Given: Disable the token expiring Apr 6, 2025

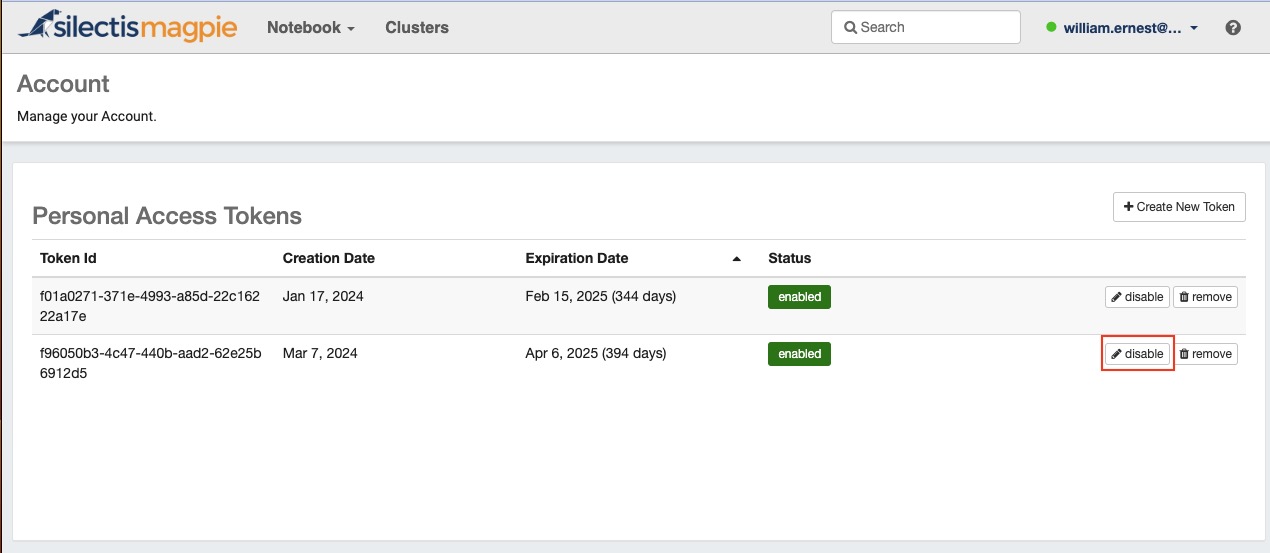Looking at the screenshot, I should pos(1137,354).
